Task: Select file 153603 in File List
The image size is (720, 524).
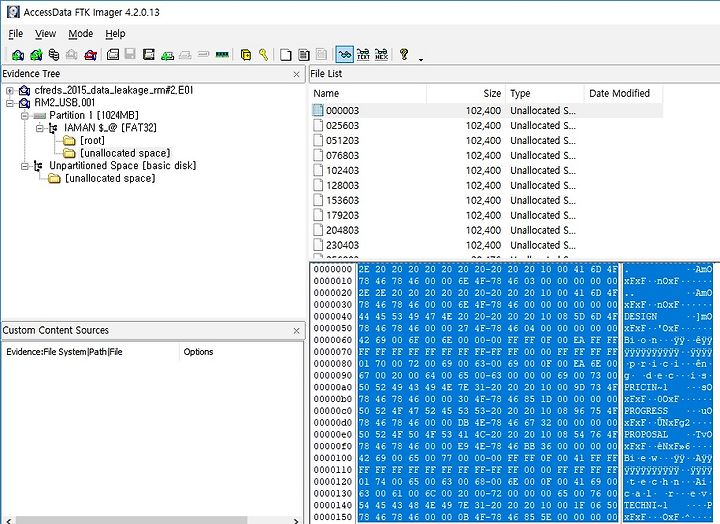Action: 487,200
